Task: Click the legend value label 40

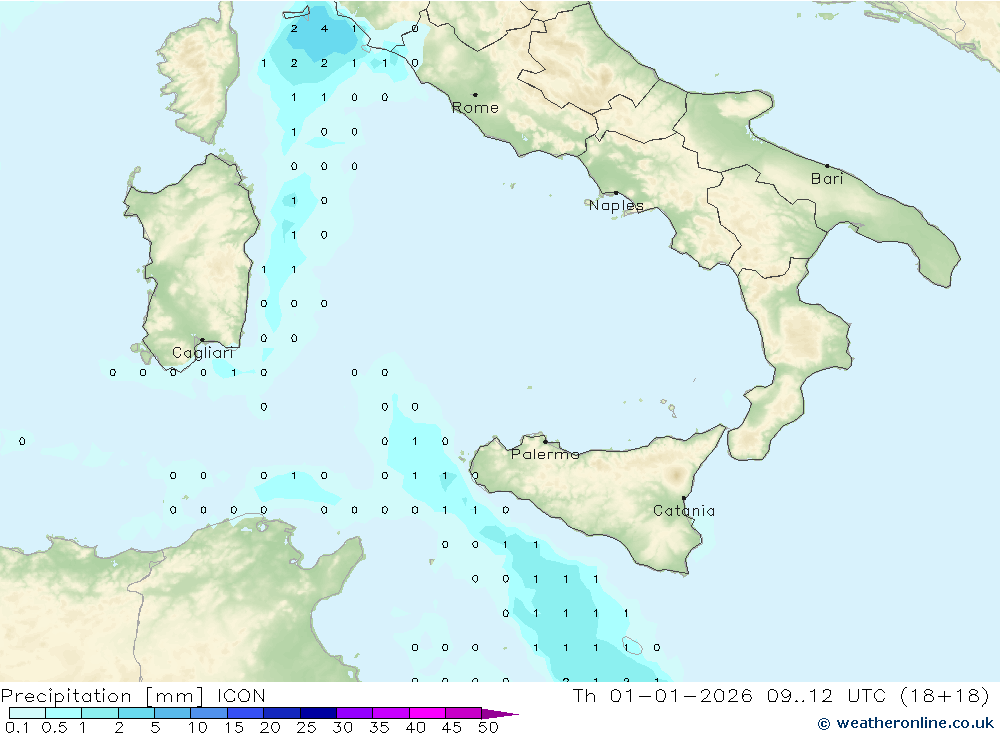Action: (416, 727)
